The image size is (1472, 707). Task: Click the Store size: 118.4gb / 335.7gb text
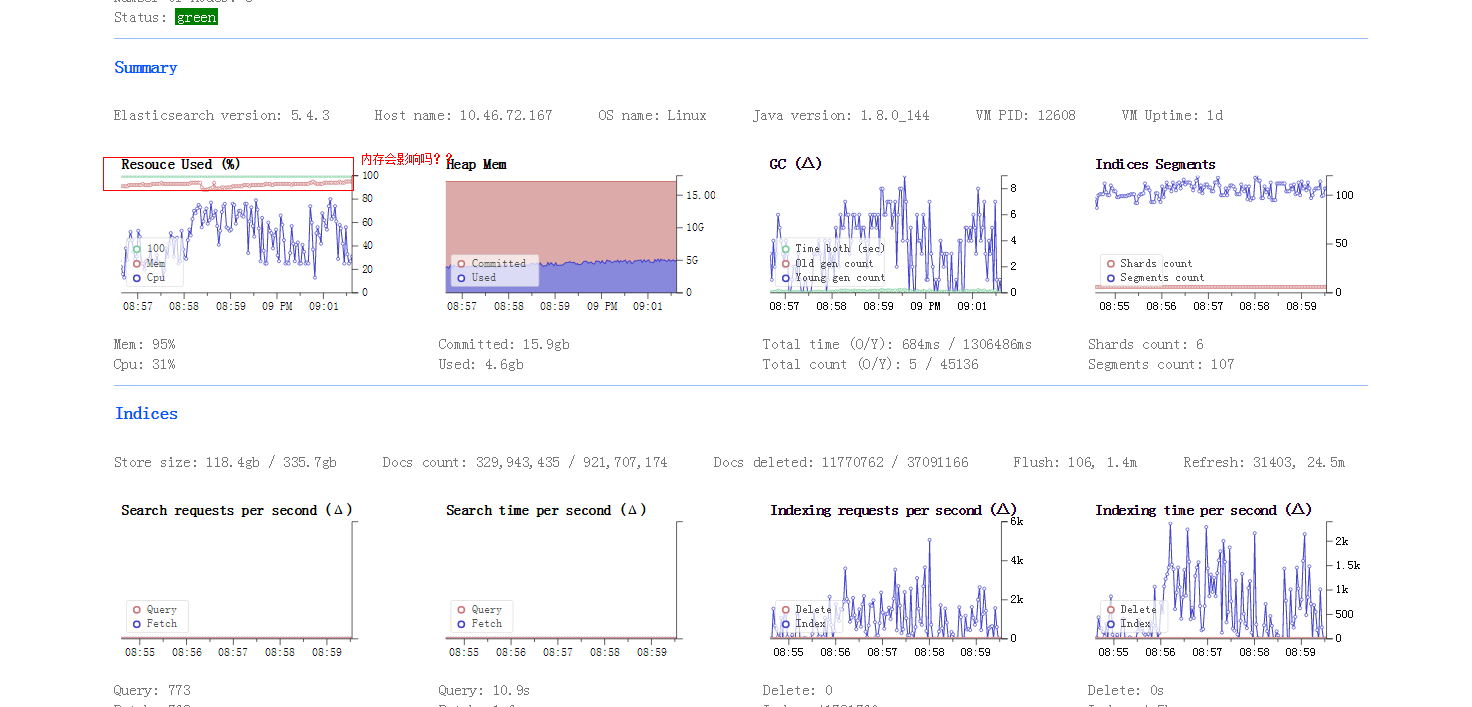pyautogui.click(x=225, y=463)
